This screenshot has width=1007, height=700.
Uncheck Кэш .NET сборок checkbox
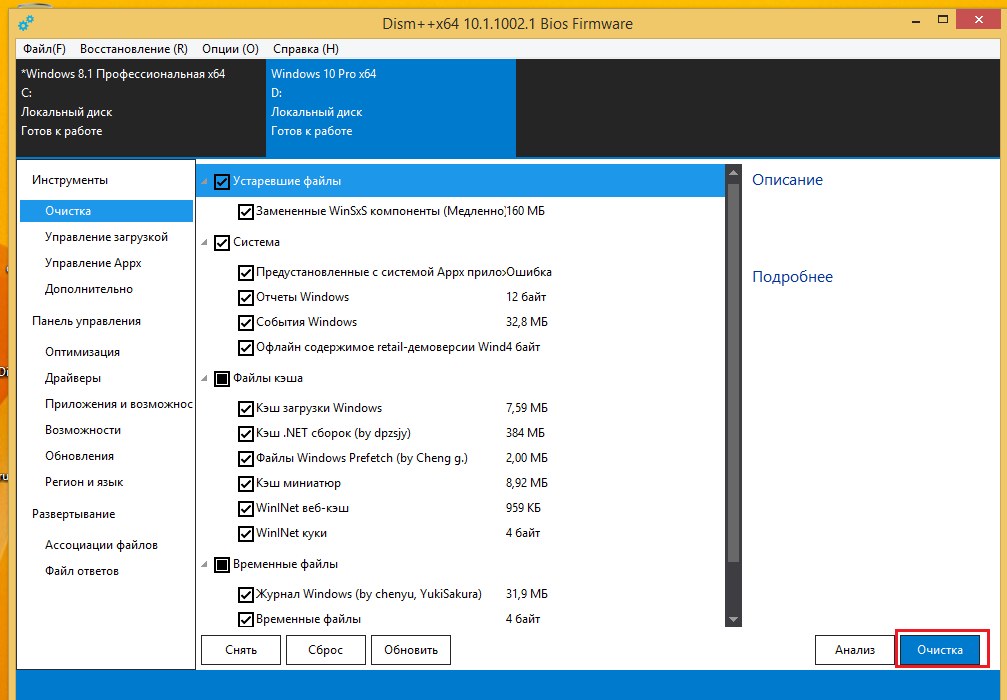coord(245,433)
